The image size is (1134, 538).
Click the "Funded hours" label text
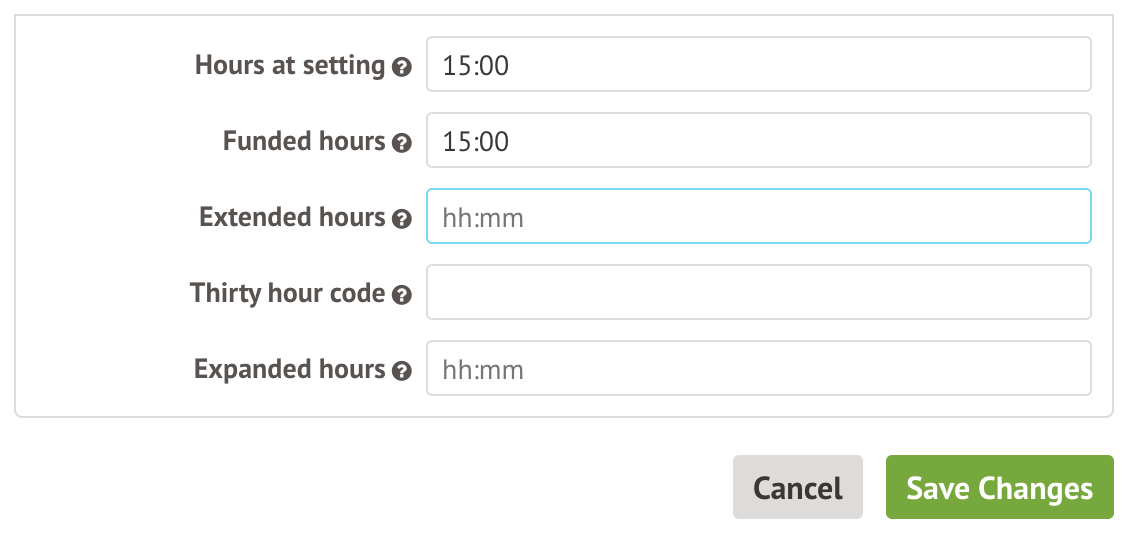click(303, 141)
